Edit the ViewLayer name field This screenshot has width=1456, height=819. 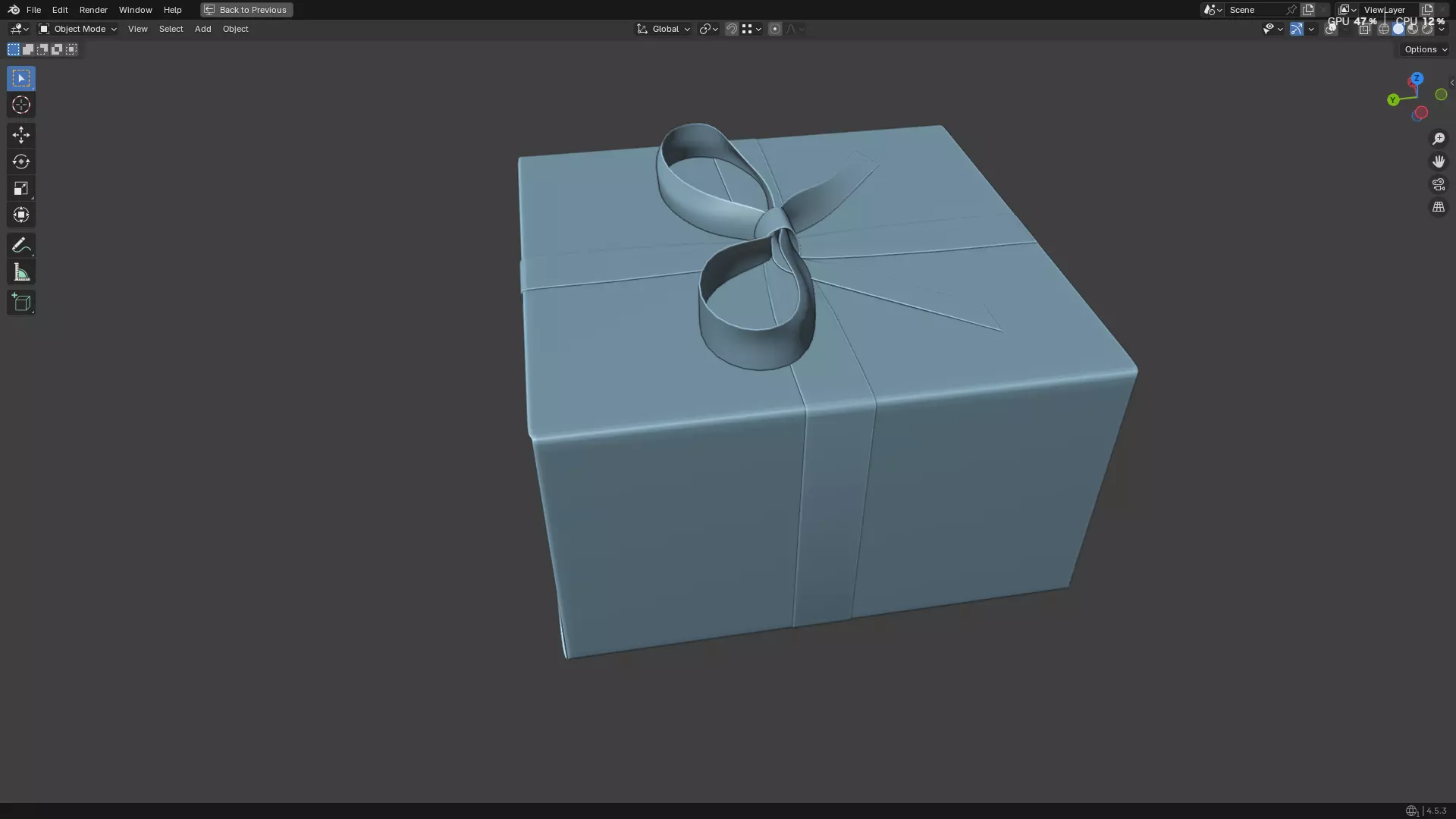pyautogui.click(x=1389, y=10)
